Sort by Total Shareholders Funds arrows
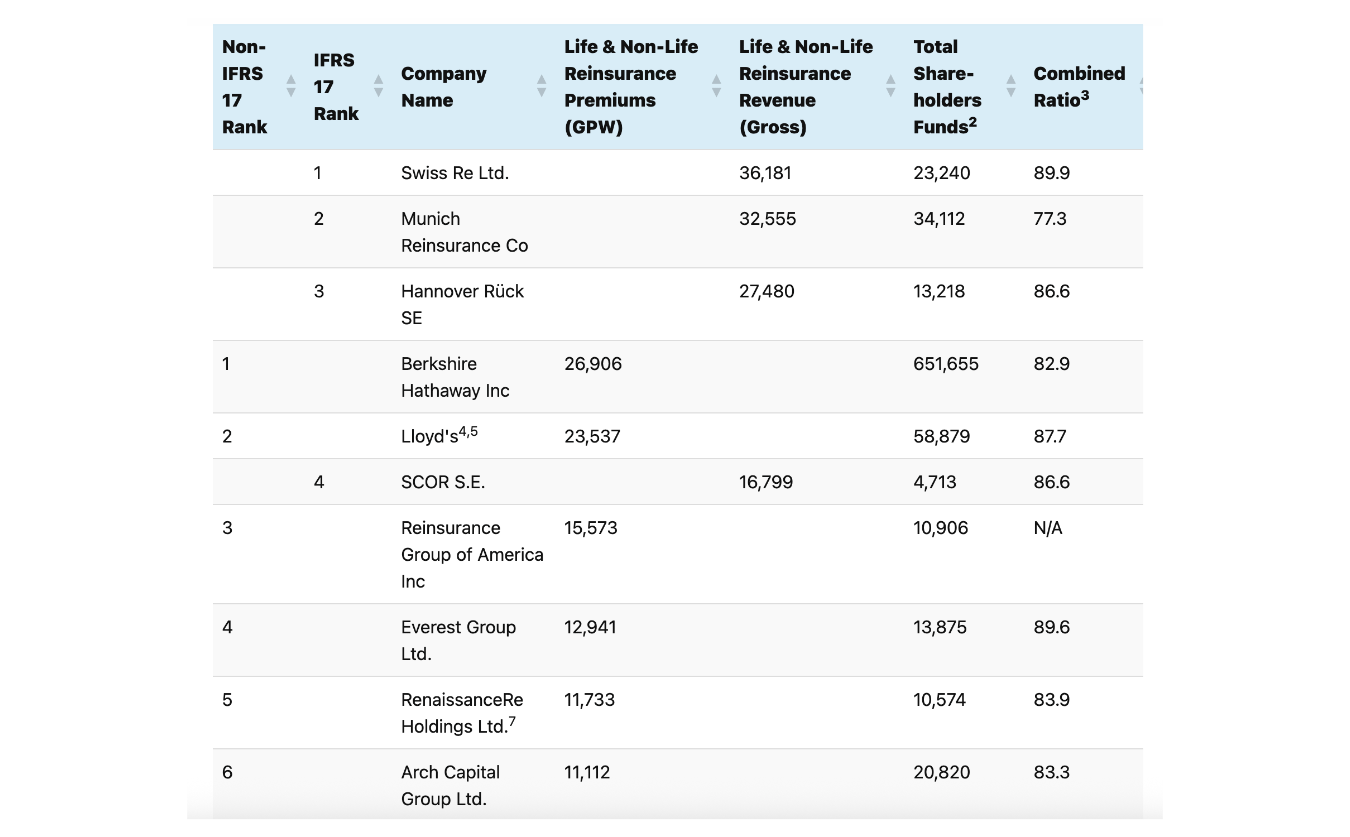1350x837 pixels. click(1011, 87)
